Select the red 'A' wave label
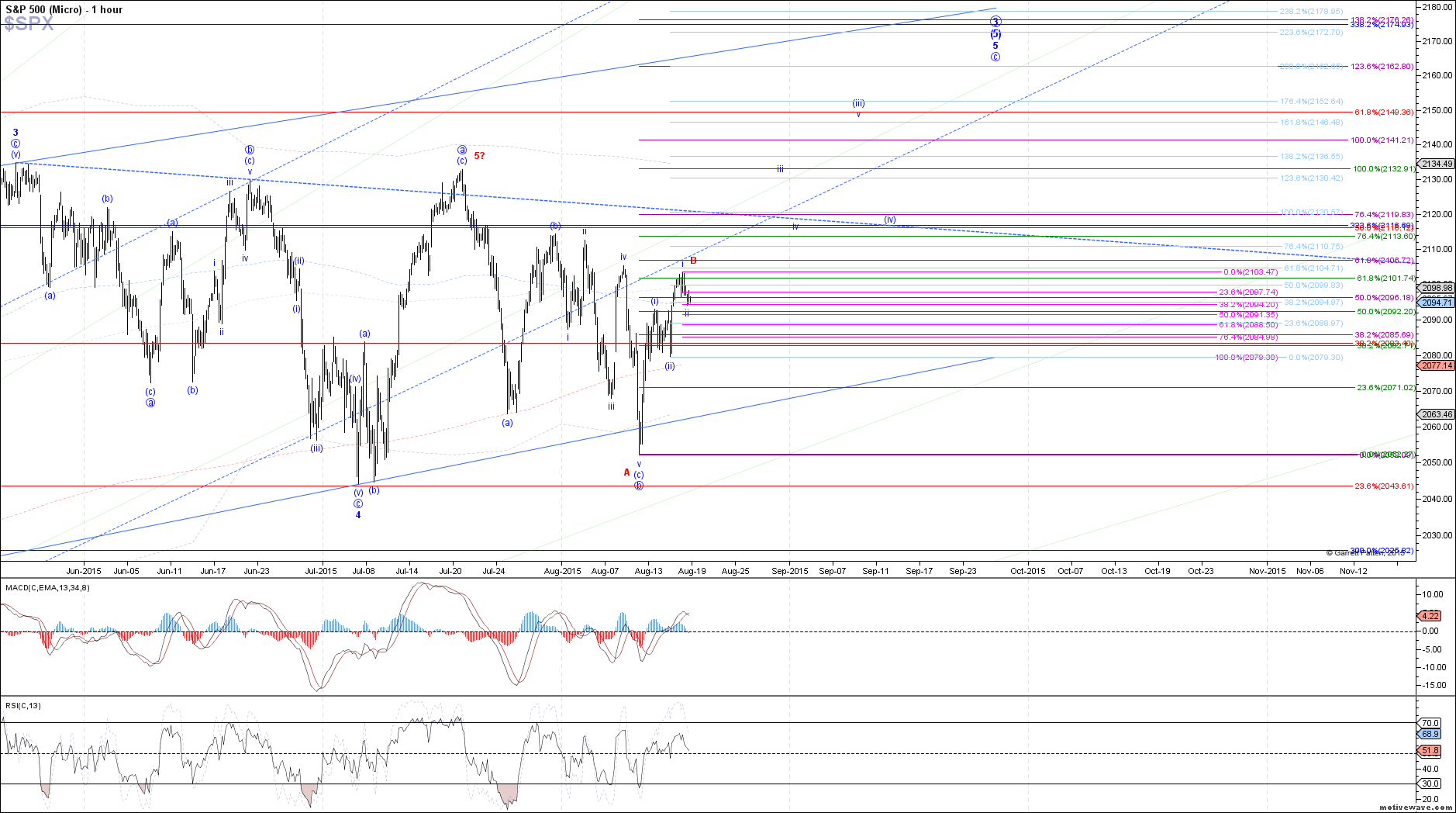 [x=626, y=472]
